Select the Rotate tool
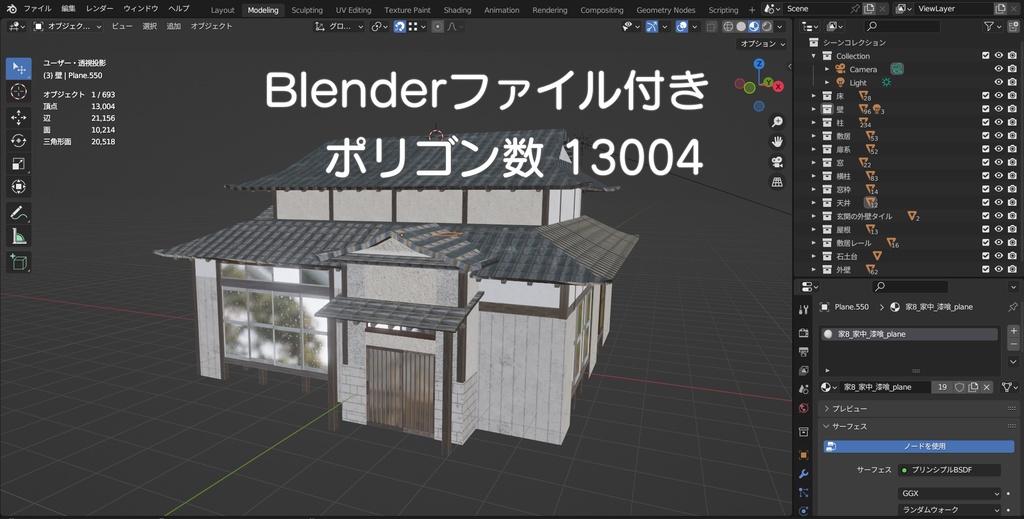The image size is (1024, 519). 18,140
